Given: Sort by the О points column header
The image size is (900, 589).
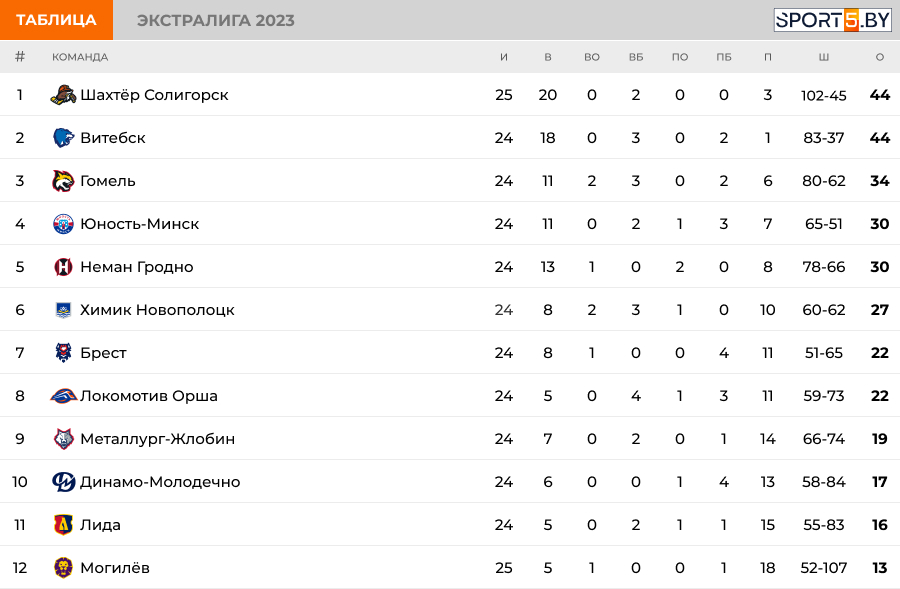Looking at the screenshot, I should [879, 57].
